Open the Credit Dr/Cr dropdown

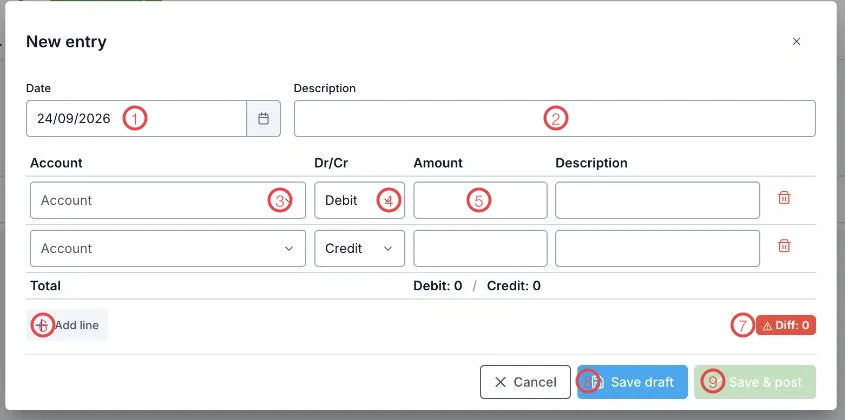coord(359,249)
